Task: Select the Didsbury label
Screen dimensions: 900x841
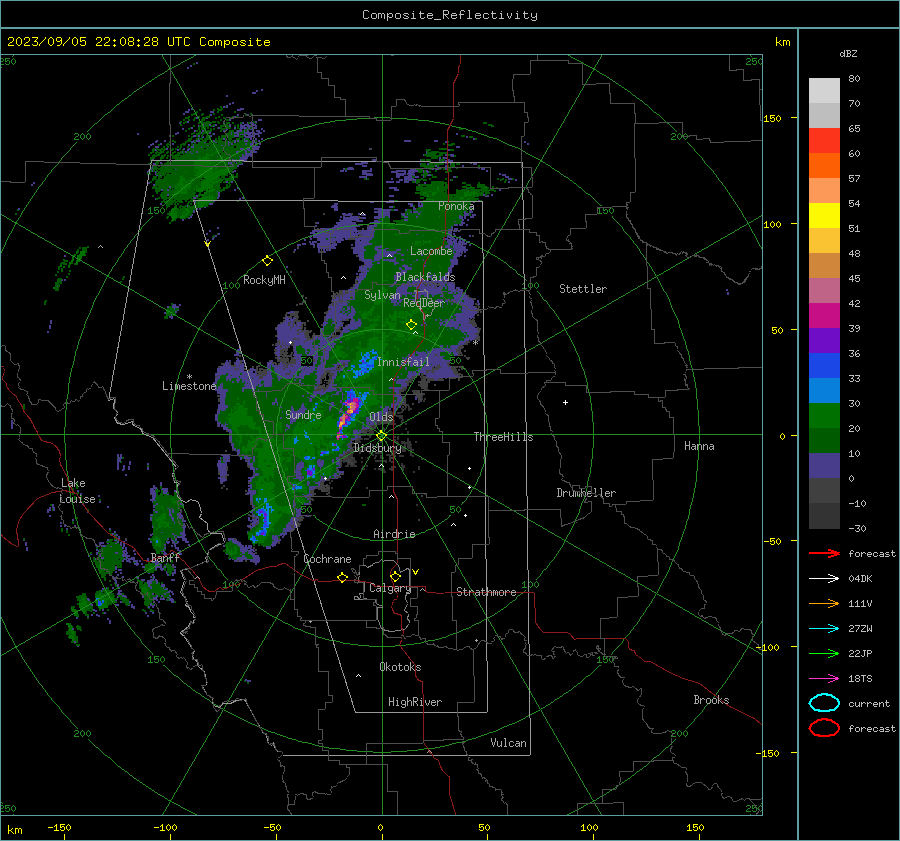Action: pos(377,448)
